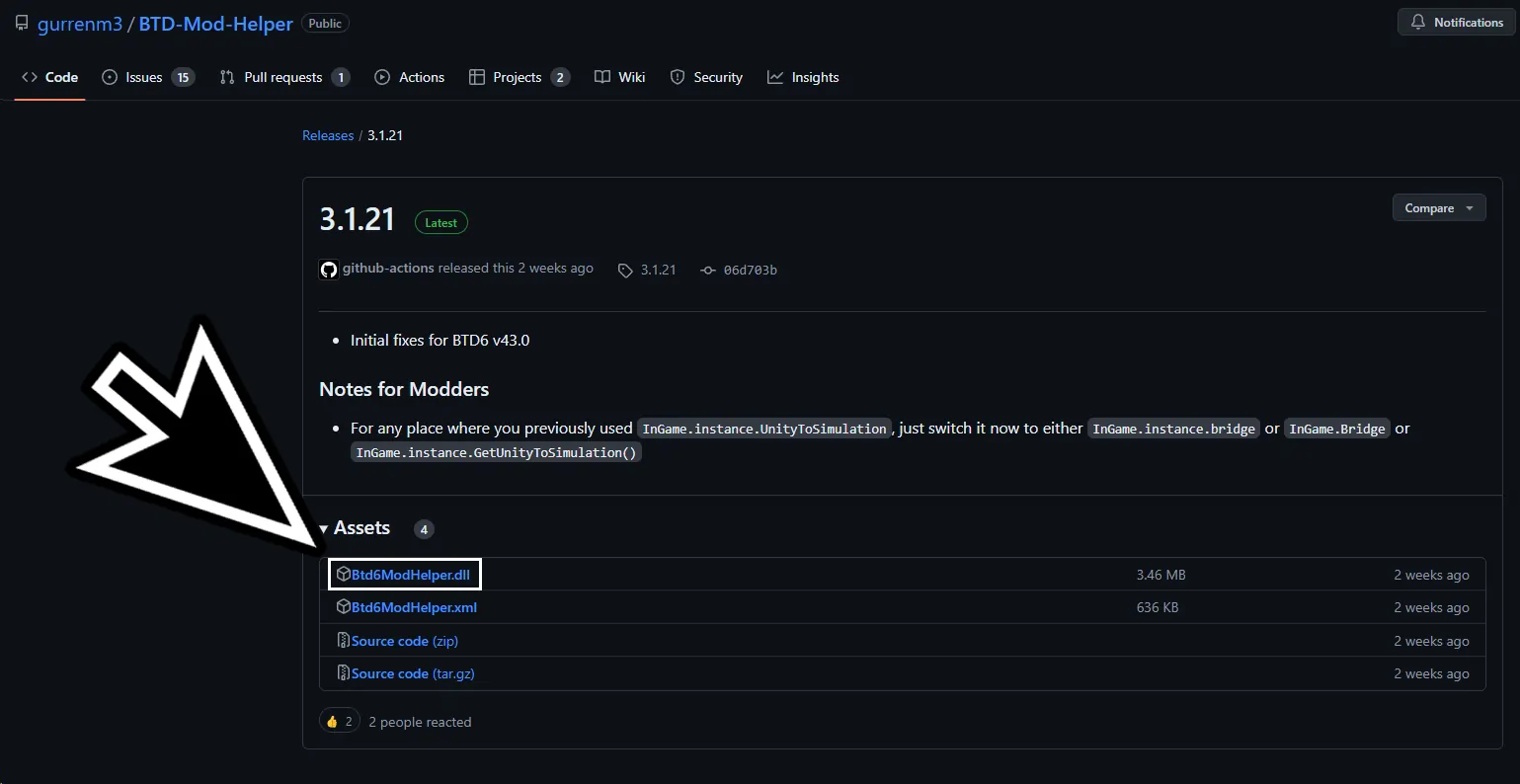Collapse the Assets section
This screenshot has width=1520, height=784.
[x=323, y=528]
